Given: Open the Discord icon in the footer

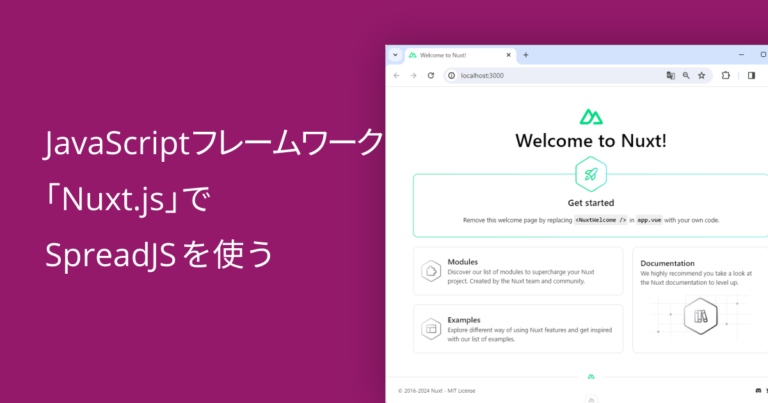Looking at the screenshot, I should 758,391.
